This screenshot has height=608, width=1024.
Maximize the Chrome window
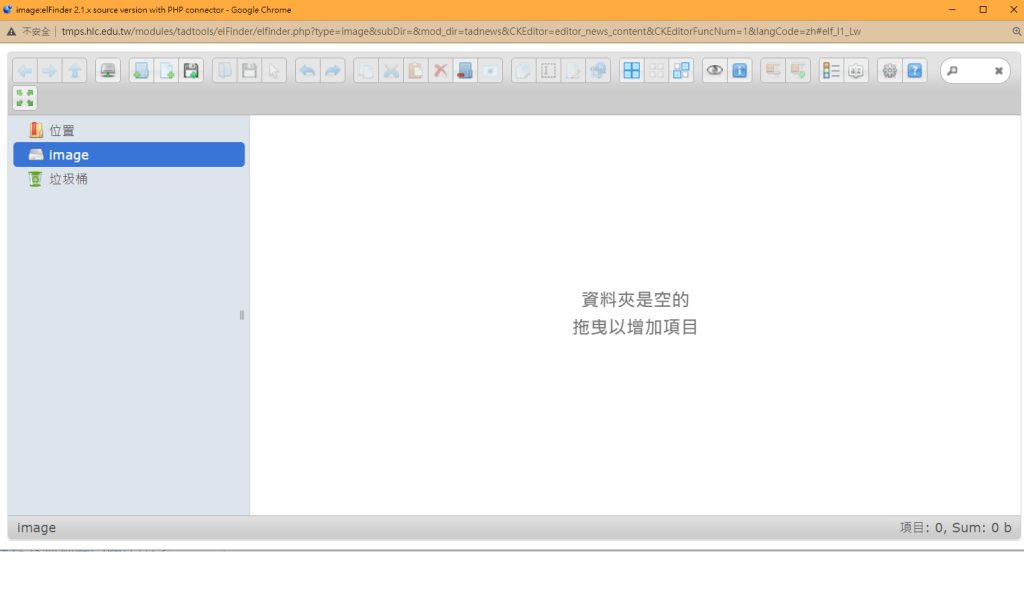[x=983, y=10]
